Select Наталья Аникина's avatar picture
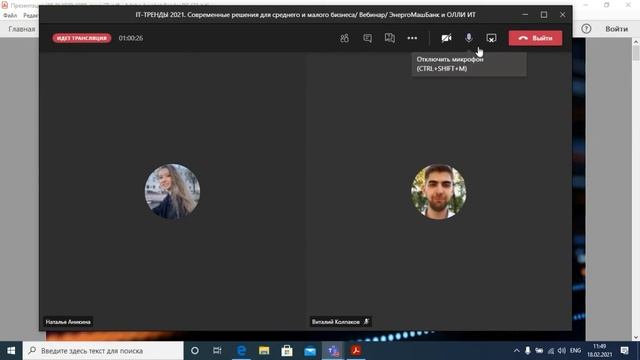The width and height of the screenshot is (640, 360). coord(172,191)
